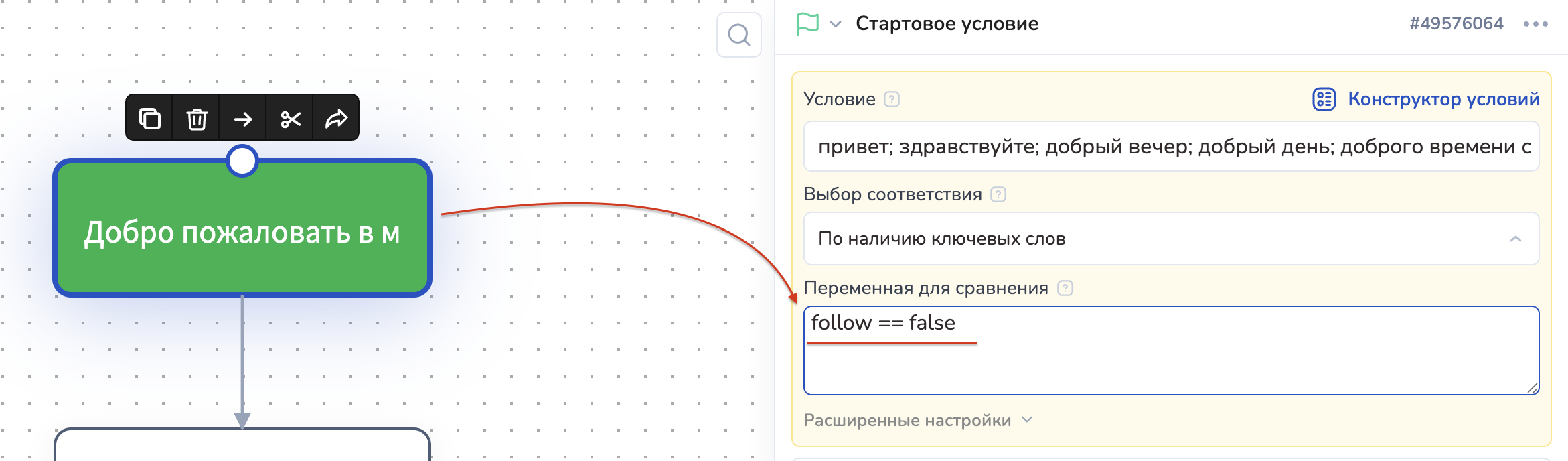Screen dimensions: 1568x461
Task: Open the three-dots more options menu
Action: (x=1535, y=24)
